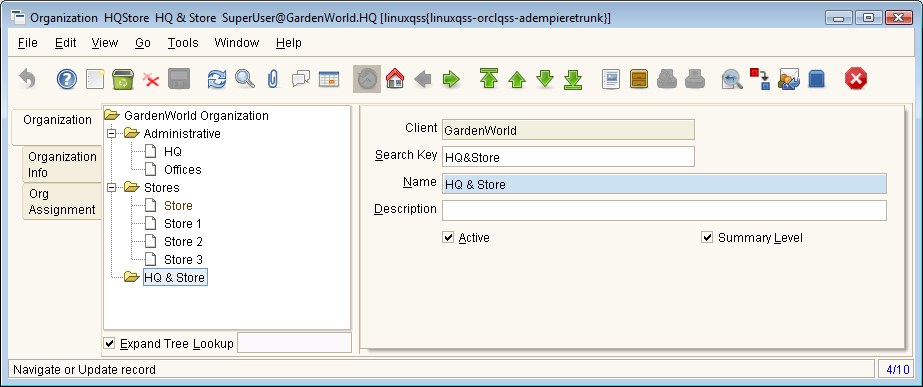This screenshot has width=923, height=387.
Task: Go to the next record with down arrow
Action: point(545,78)
